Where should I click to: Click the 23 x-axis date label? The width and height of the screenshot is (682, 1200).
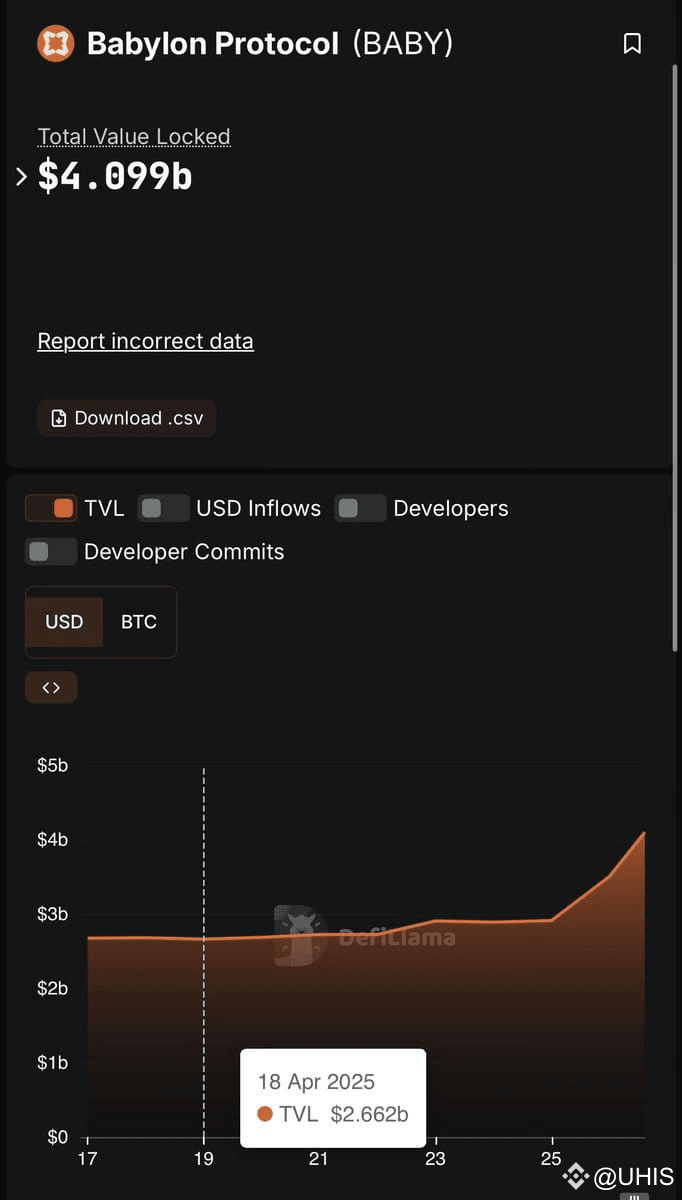[435, 1159]
